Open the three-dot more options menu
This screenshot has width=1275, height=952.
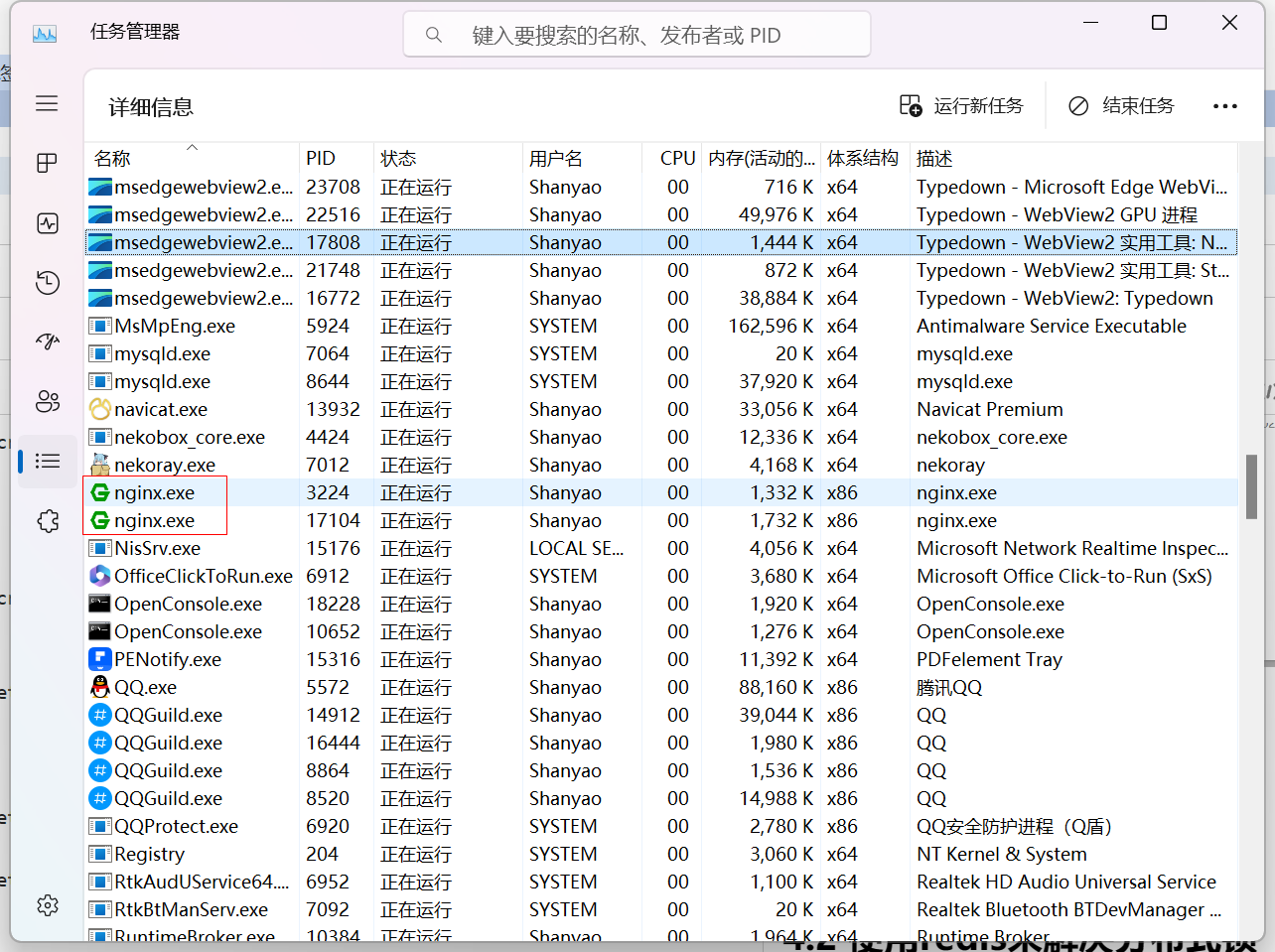coord(1225,106)
